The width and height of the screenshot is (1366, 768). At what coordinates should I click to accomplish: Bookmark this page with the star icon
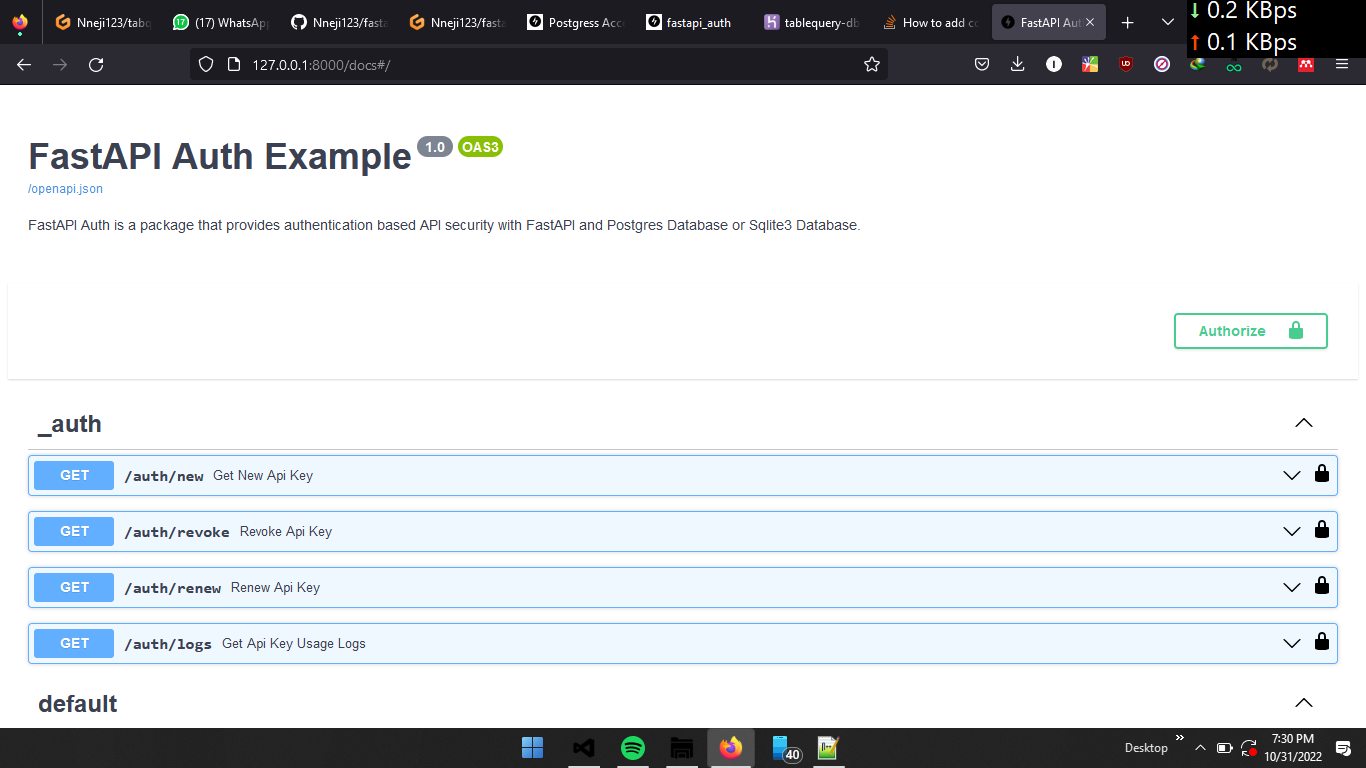click(872, 64)
